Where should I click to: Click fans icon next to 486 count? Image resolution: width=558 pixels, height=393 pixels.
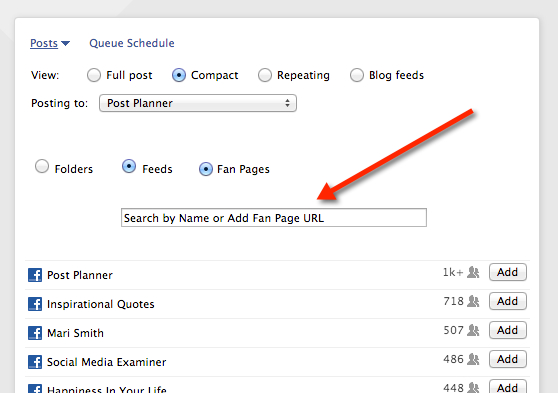tap(473, 359)
